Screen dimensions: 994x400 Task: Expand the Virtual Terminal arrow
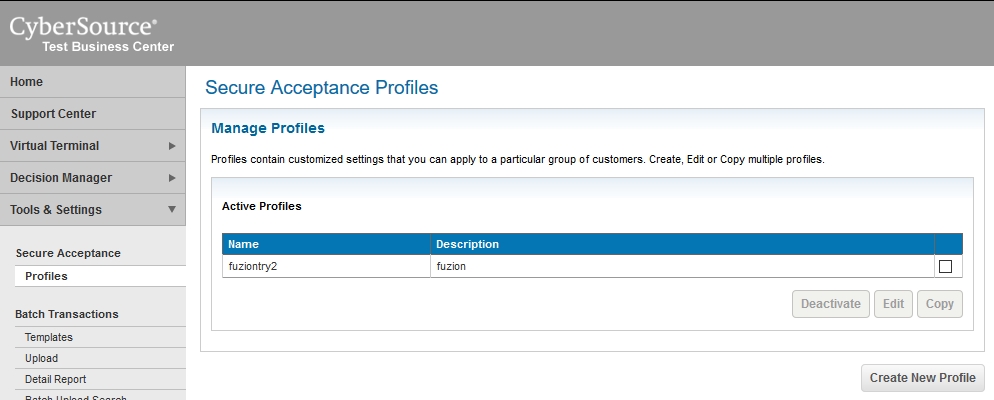(x=172, y=146)
